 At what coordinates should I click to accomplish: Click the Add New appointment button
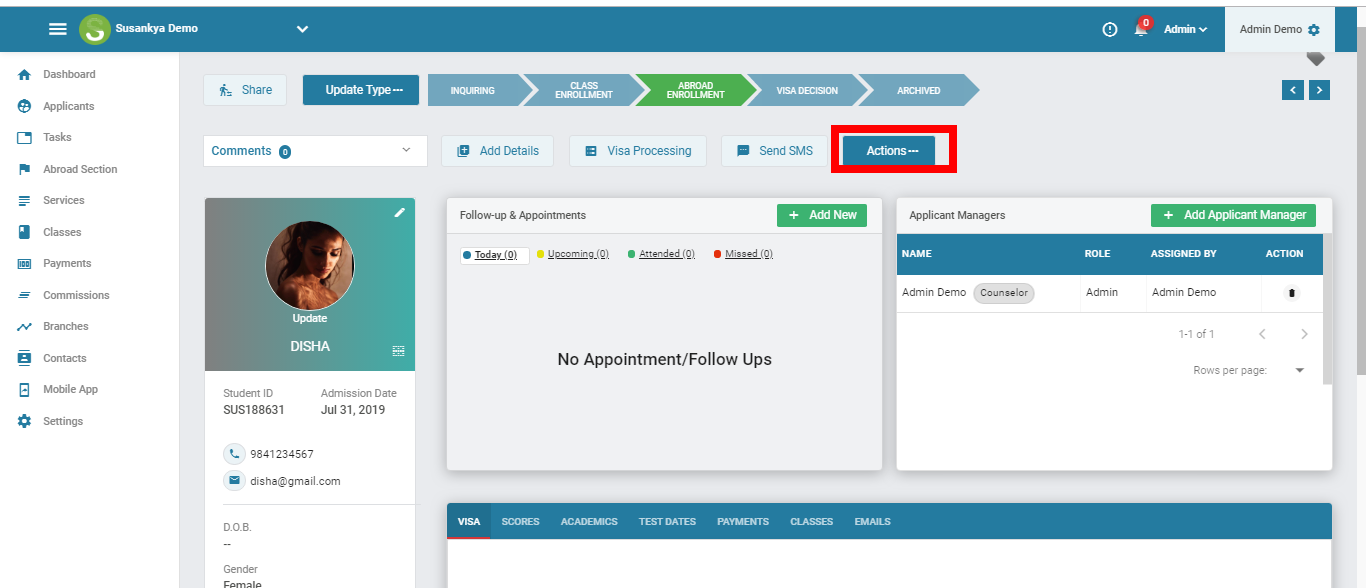[x=822, y=215]
